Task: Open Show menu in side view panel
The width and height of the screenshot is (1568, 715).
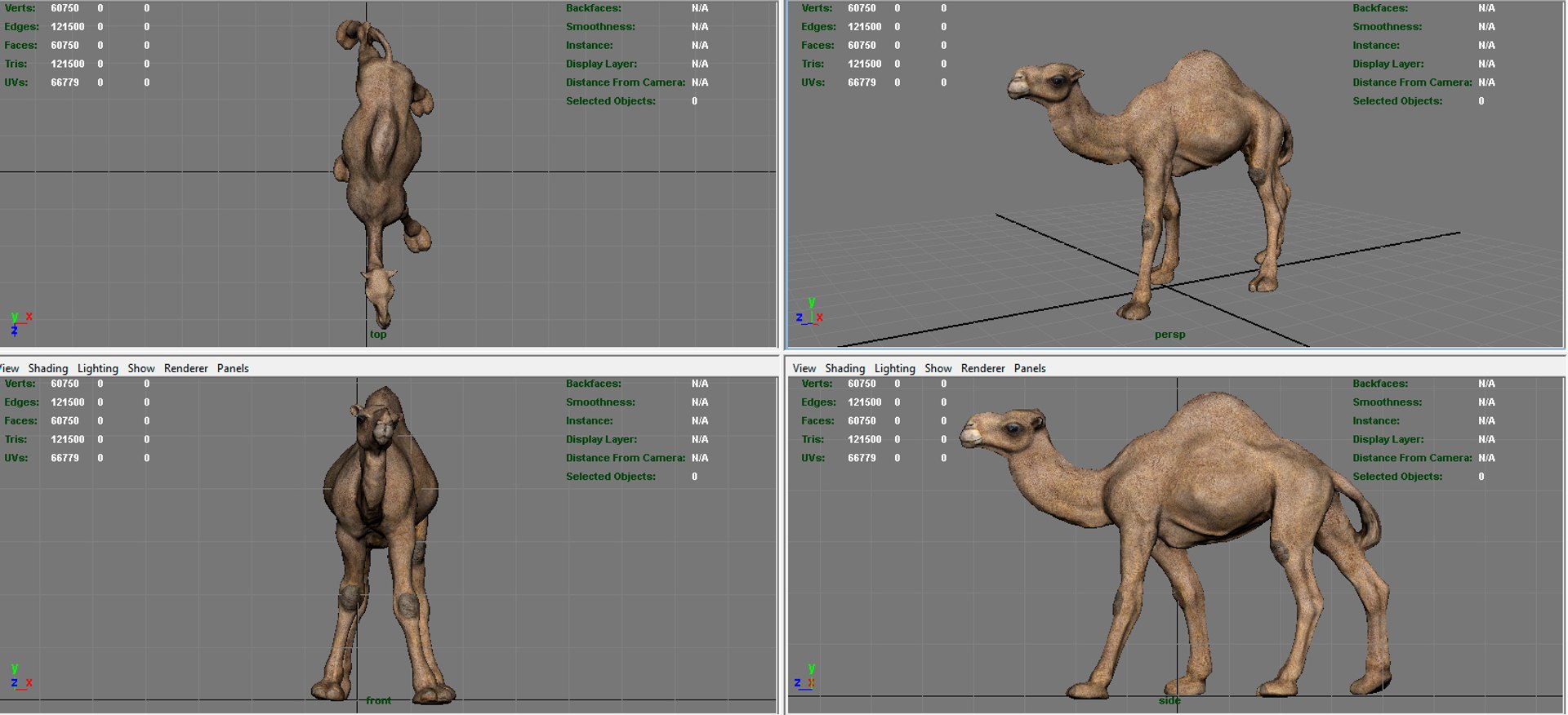Action: [938, 369]
